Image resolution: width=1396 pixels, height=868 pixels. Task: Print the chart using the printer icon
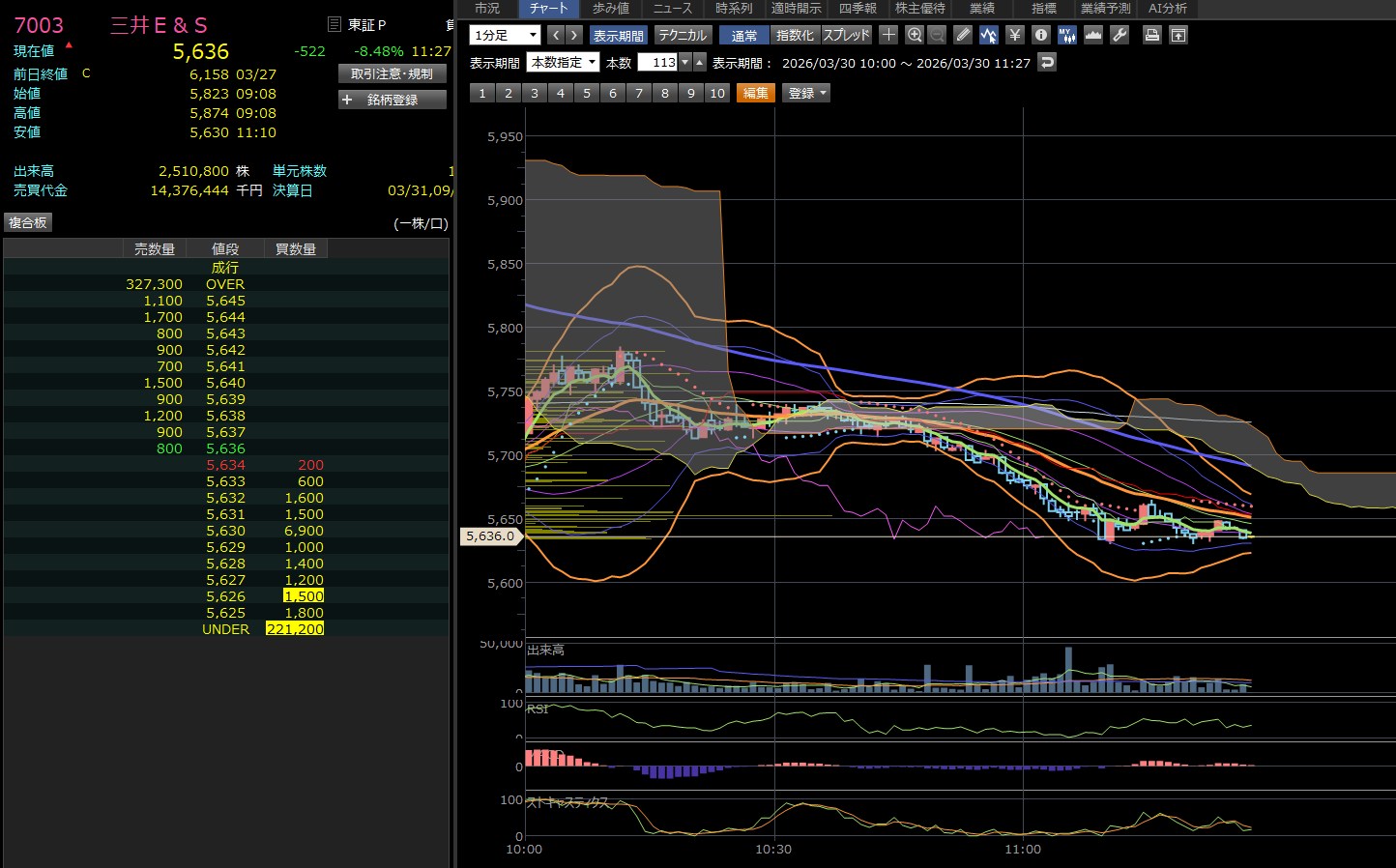pyautogui.click(x=1151, y=35)
